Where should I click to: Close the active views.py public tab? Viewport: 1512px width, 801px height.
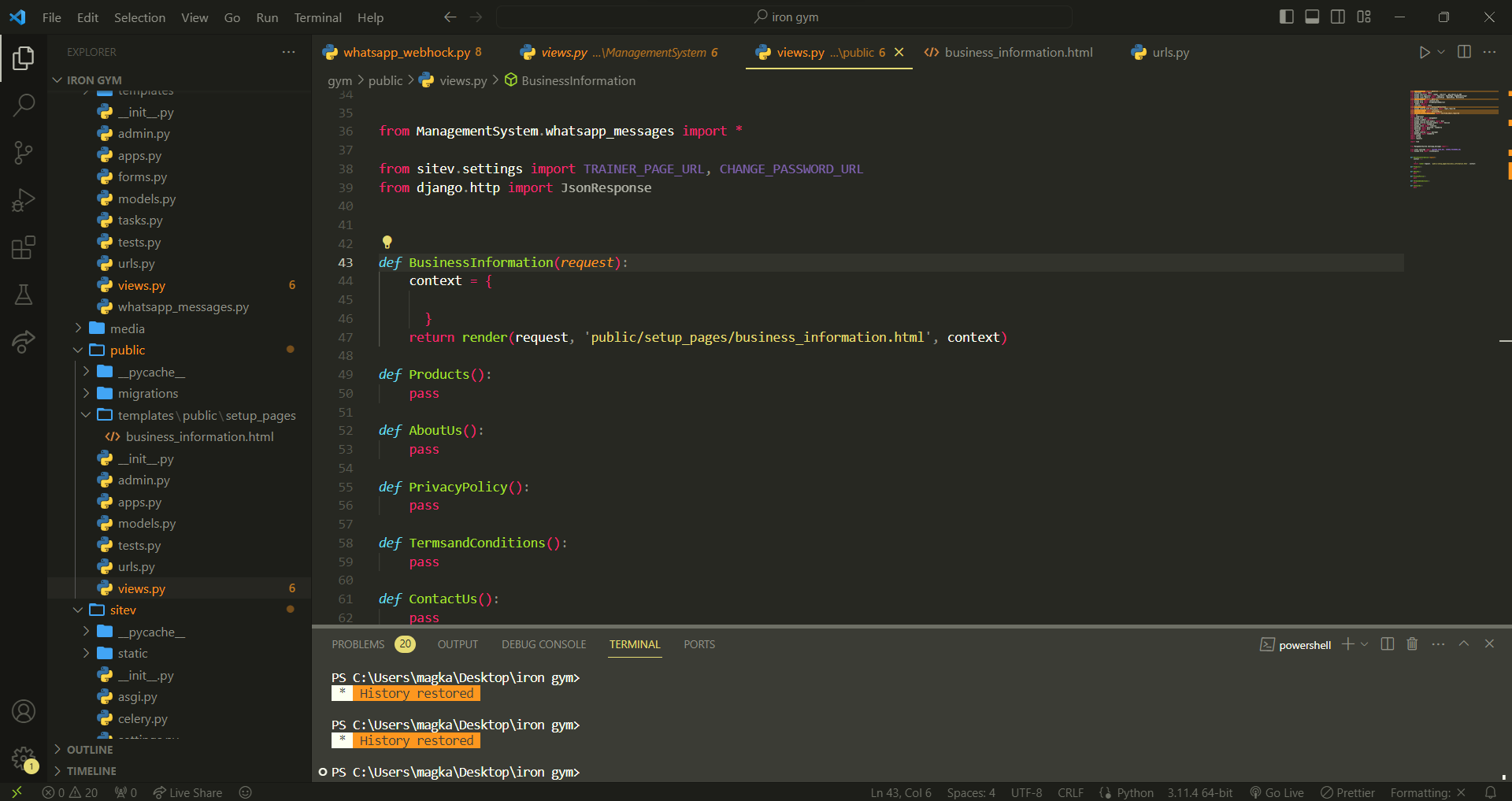click(x=899, y=52)
